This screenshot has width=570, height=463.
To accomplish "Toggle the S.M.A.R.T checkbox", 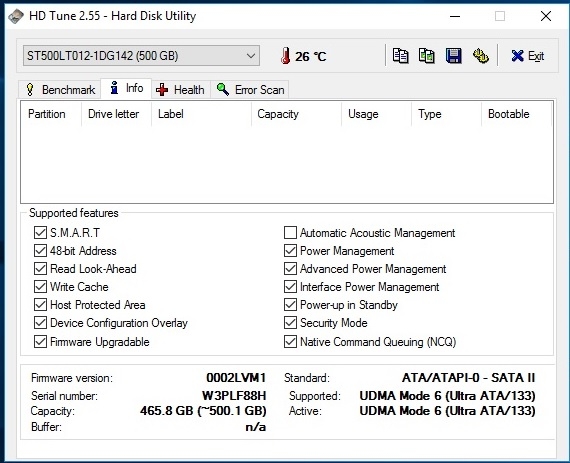I will [x=40, y=233].
